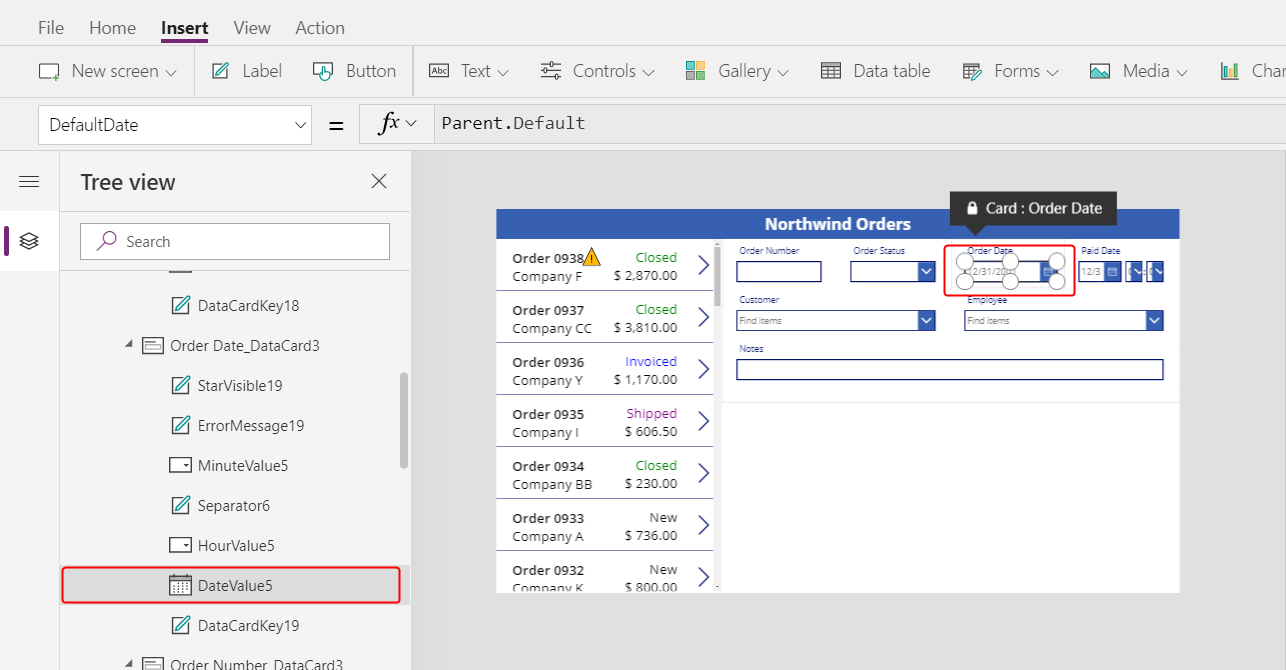Open the Gallery dropdown chevron
This screenshot has height=670, width=1286.
[783, 71]
